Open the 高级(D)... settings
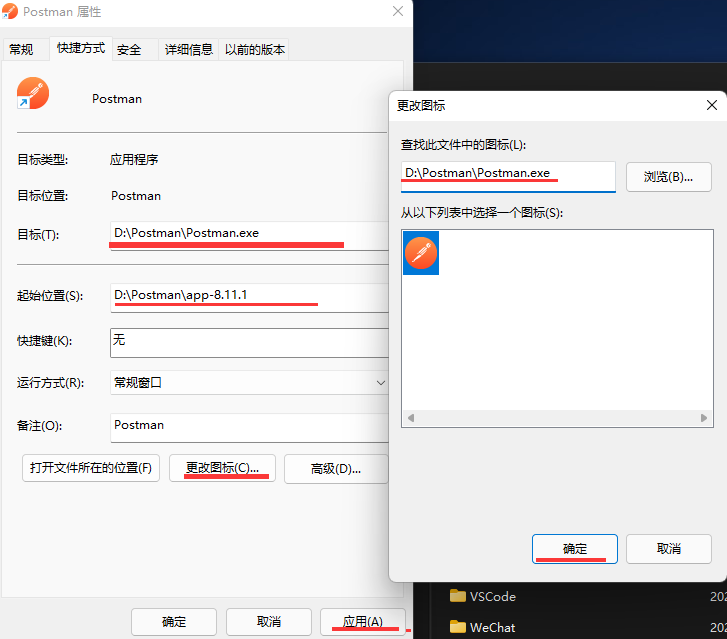Screen dimensions: 727x639 click(x=336, y=469)
